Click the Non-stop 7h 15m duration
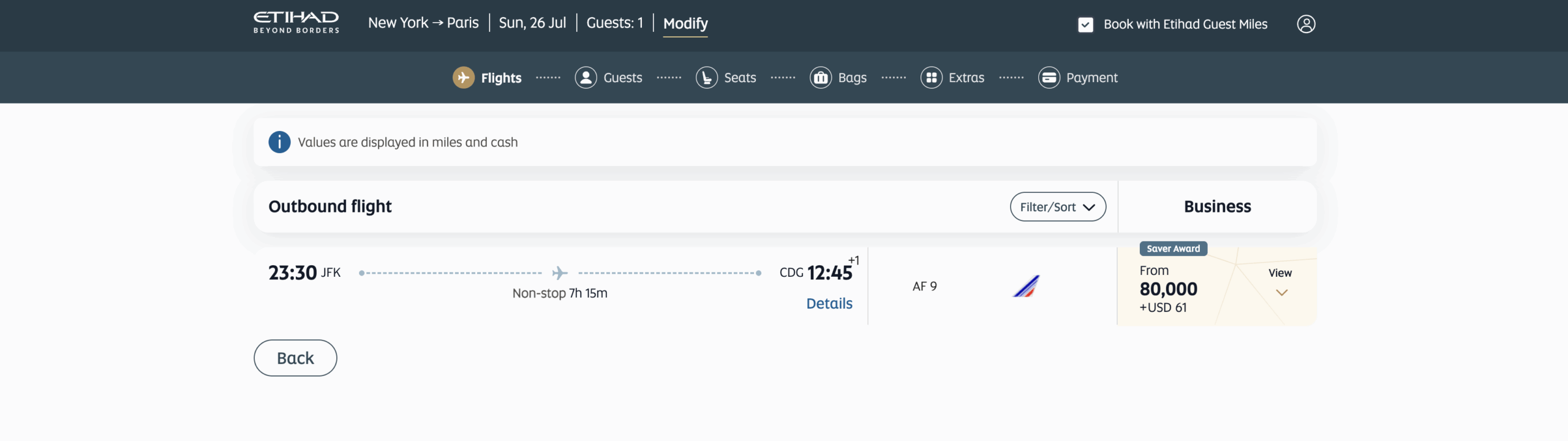The image size is (1568, 441). click(560, 293)
